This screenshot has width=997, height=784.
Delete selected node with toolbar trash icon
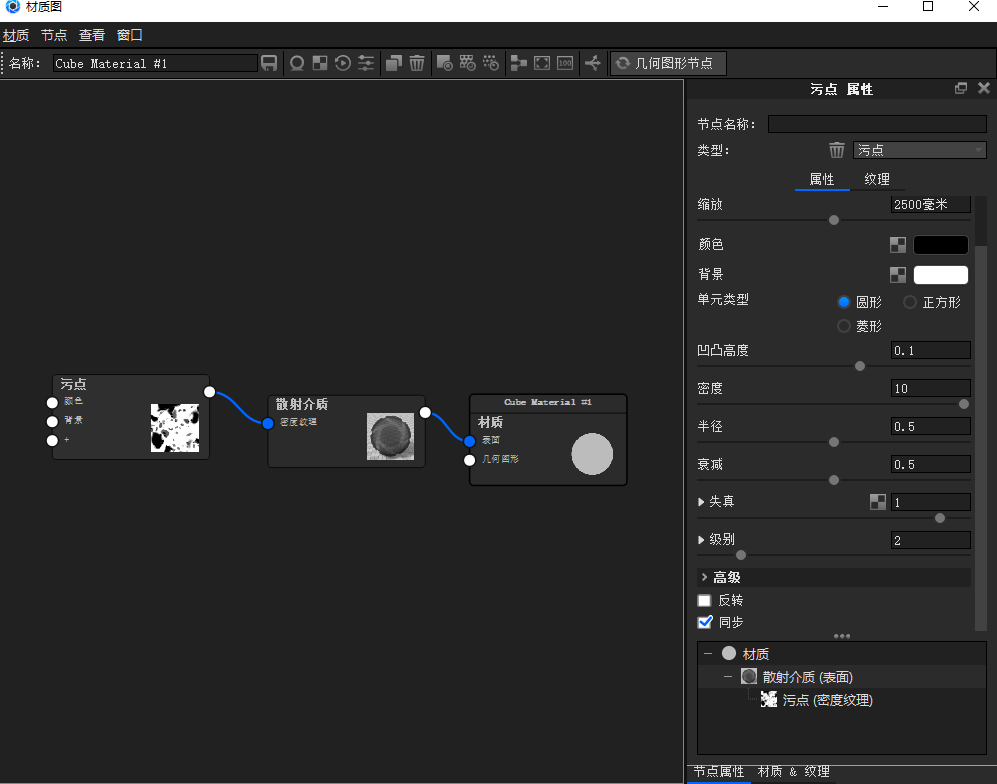416,63
